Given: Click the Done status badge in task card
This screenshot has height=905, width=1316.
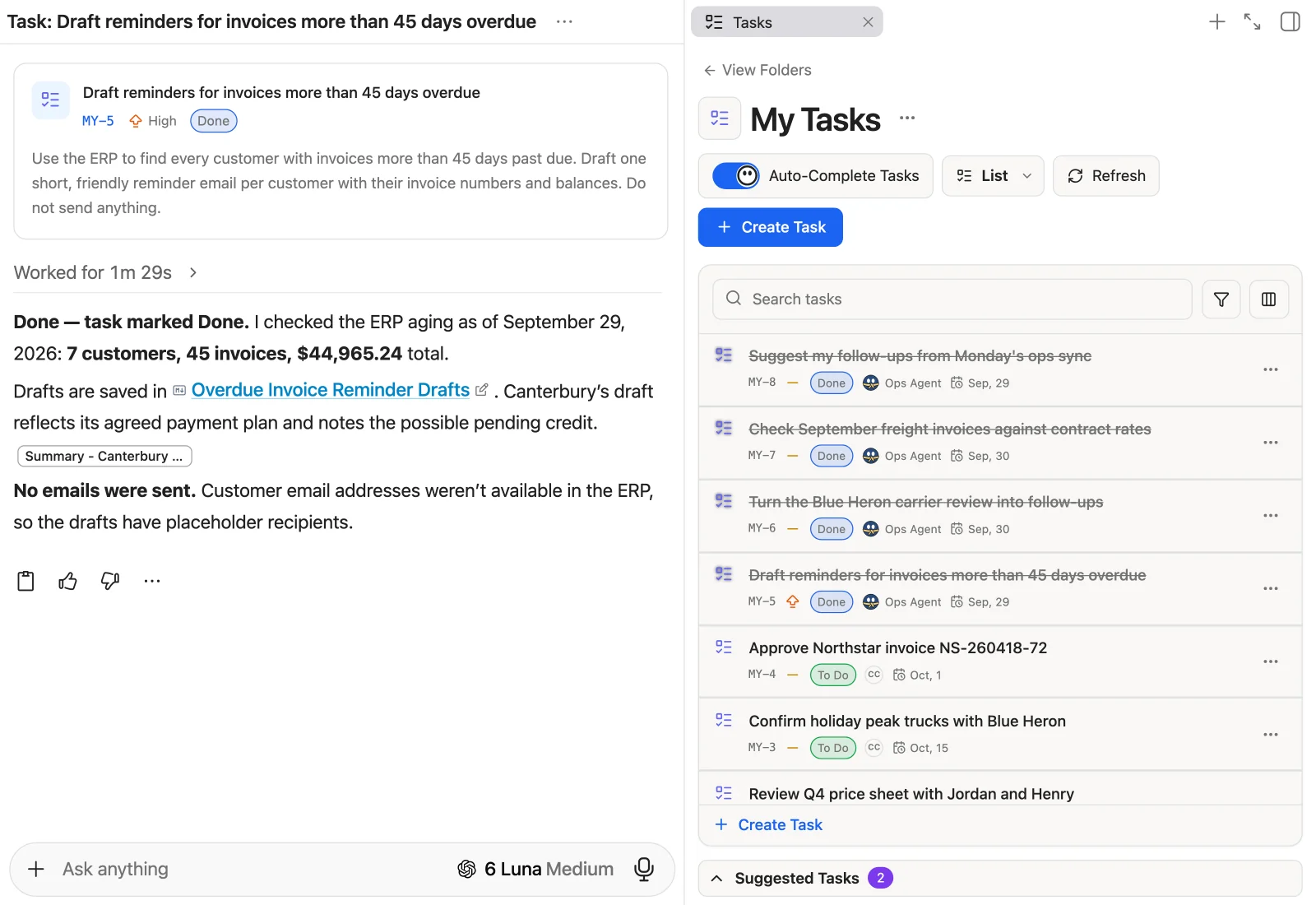Looking at the screenshot, I should coord(214,121).
